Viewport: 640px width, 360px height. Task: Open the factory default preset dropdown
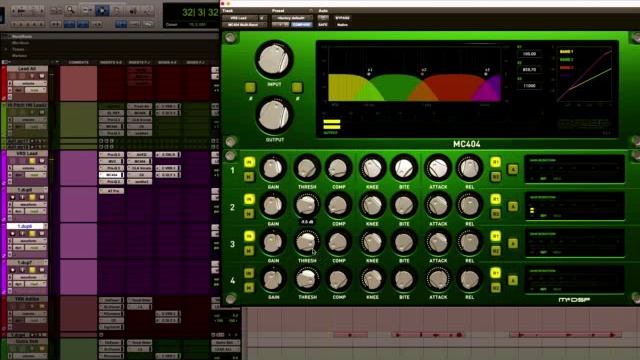pos(292,18)
